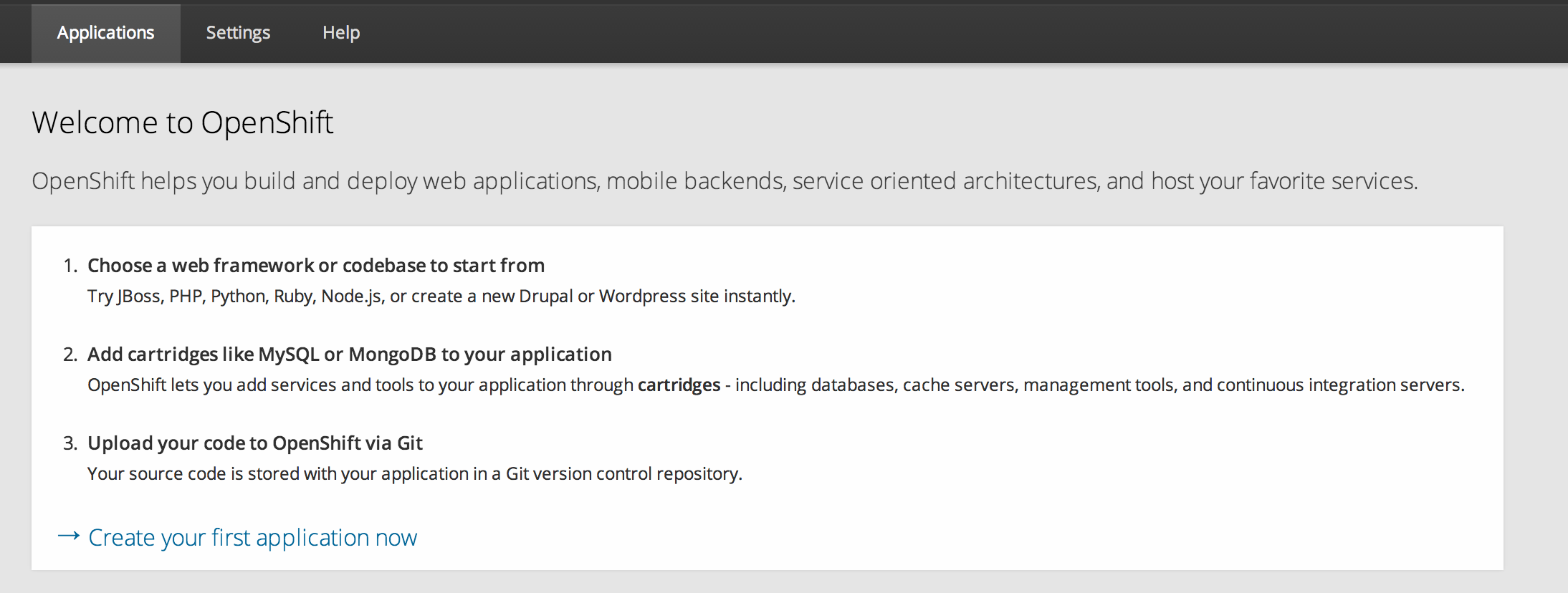
Task: Click the bold 'cartridges' word in step two
Action: [x=679, y=385]
